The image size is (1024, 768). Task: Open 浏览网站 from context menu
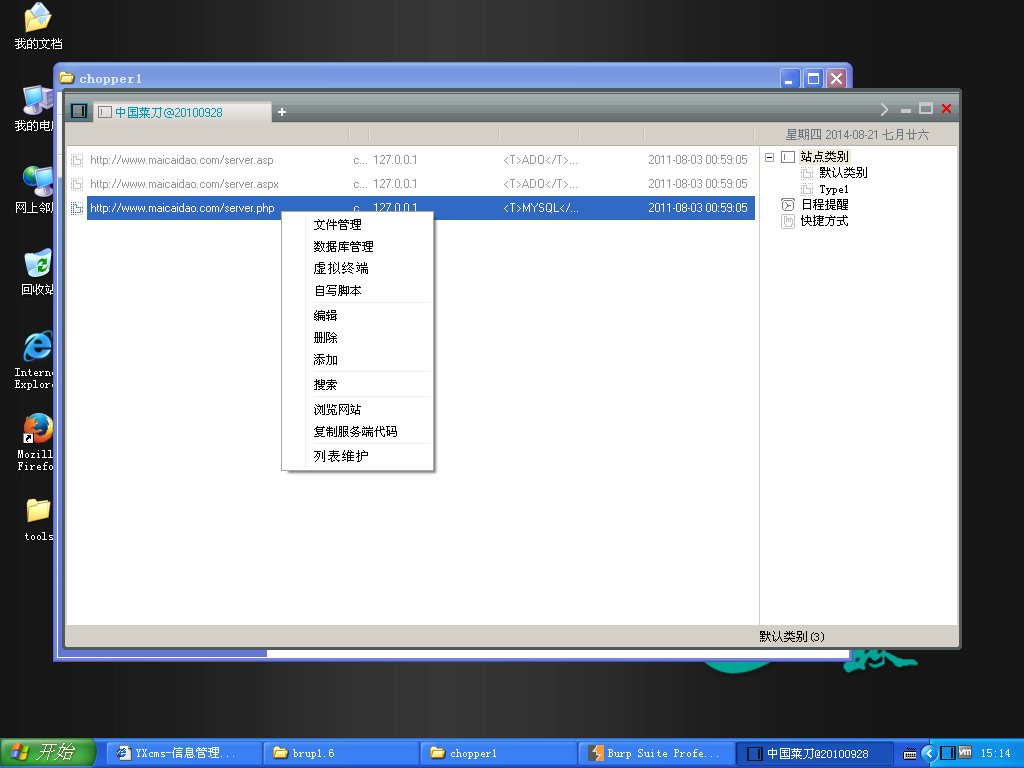337,409
